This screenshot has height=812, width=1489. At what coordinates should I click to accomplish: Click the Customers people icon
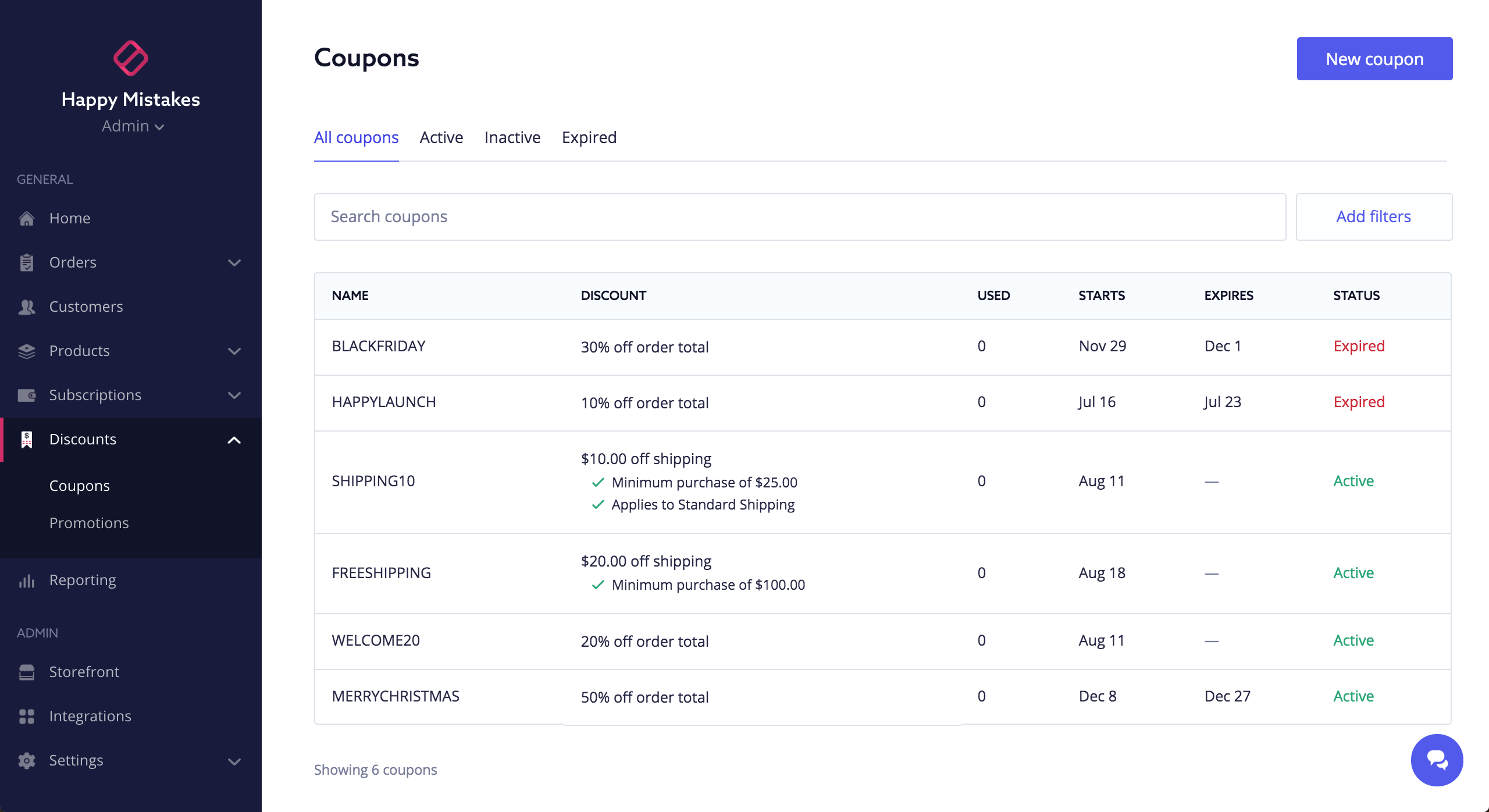click(27, 307)
